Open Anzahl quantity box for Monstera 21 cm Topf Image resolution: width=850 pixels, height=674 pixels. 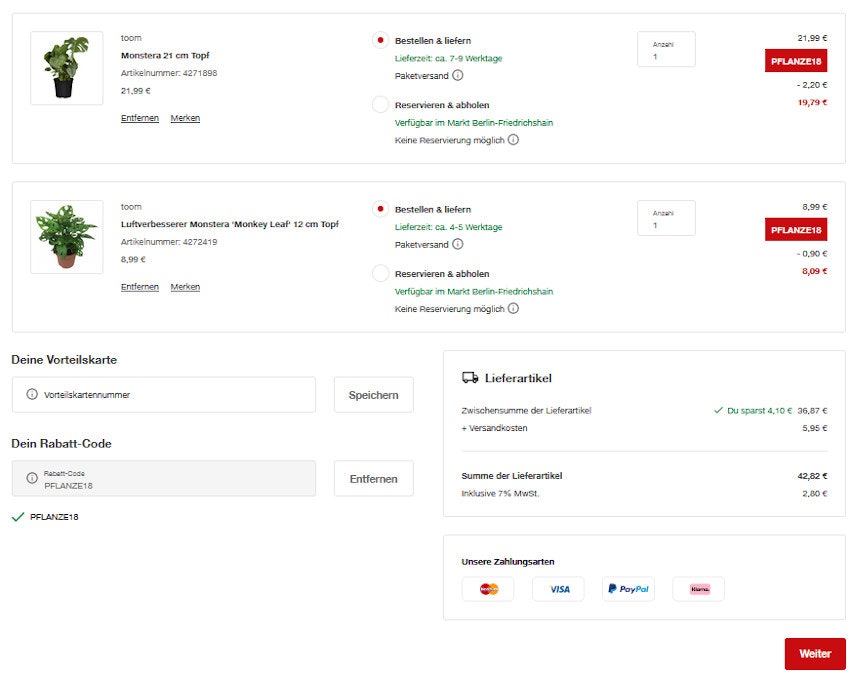click(x=666, y=50)
